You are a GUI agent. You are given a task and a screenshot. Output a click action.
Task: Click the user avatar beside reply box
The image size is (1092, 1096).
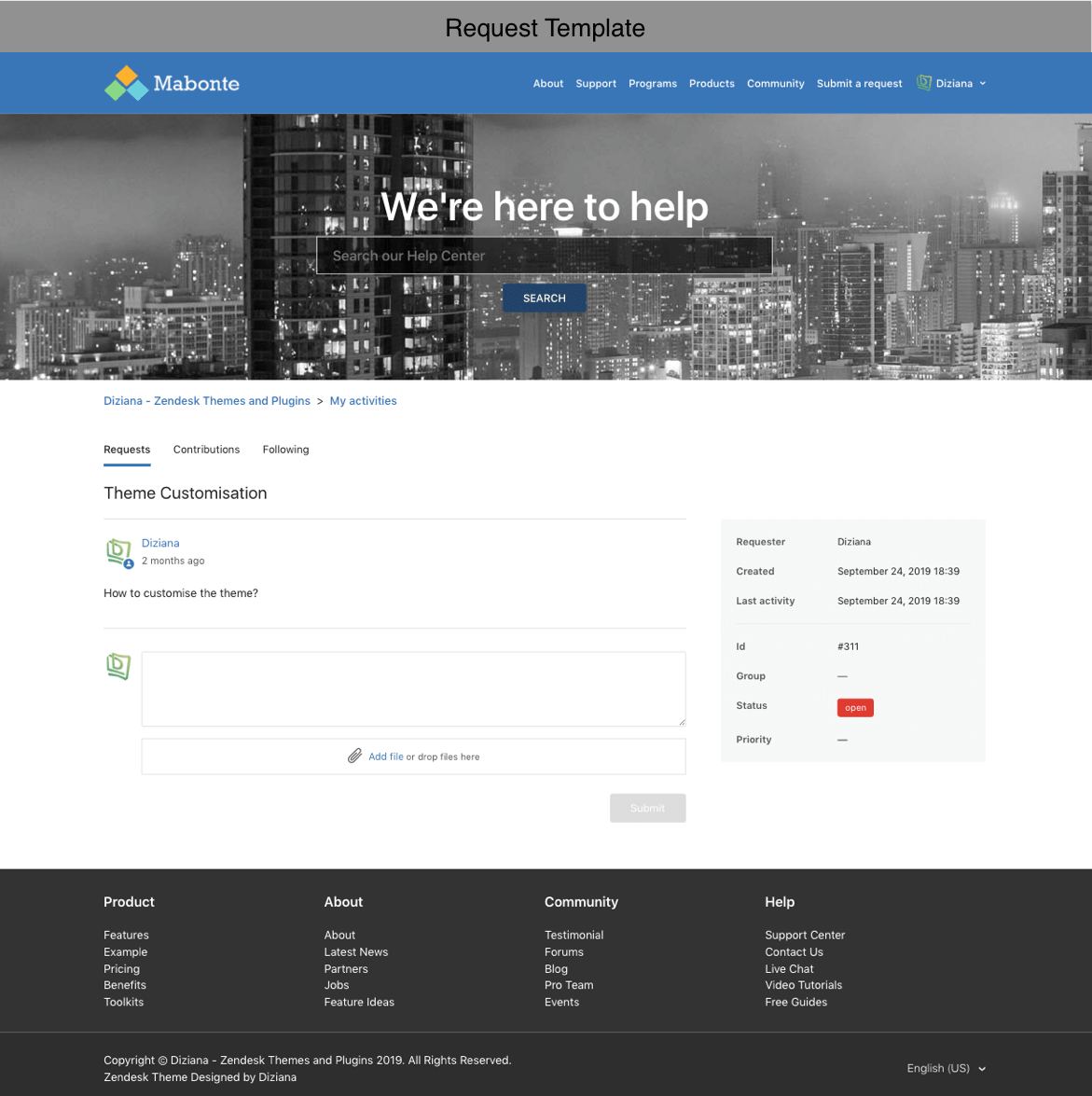tap(118, 666)
